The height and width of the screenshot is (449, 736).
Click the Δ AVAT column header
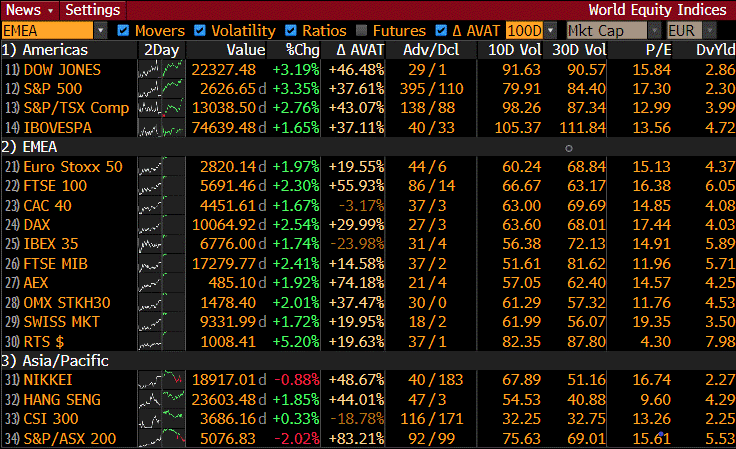[x=360, y=50]
